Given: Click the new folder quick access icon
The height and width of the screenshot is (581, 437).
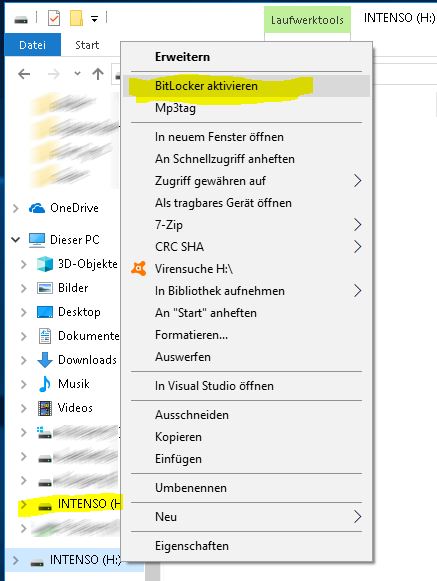Looking at the screenshot, I should coord(76,18).
